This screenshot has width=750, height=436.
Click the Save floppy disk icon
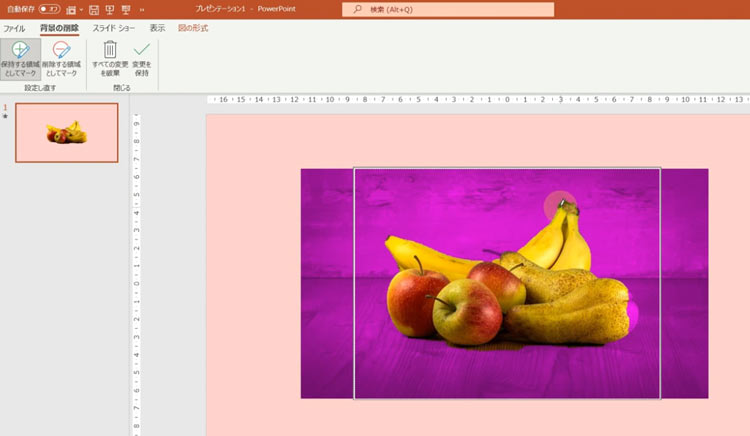click(94, 9)
